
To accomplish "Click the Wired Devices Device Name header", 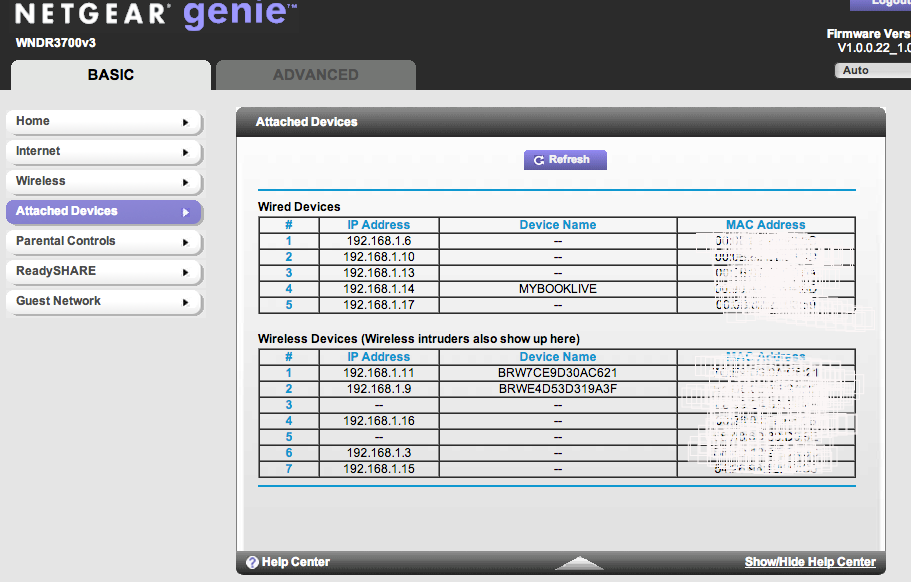I will coord(558,225).
